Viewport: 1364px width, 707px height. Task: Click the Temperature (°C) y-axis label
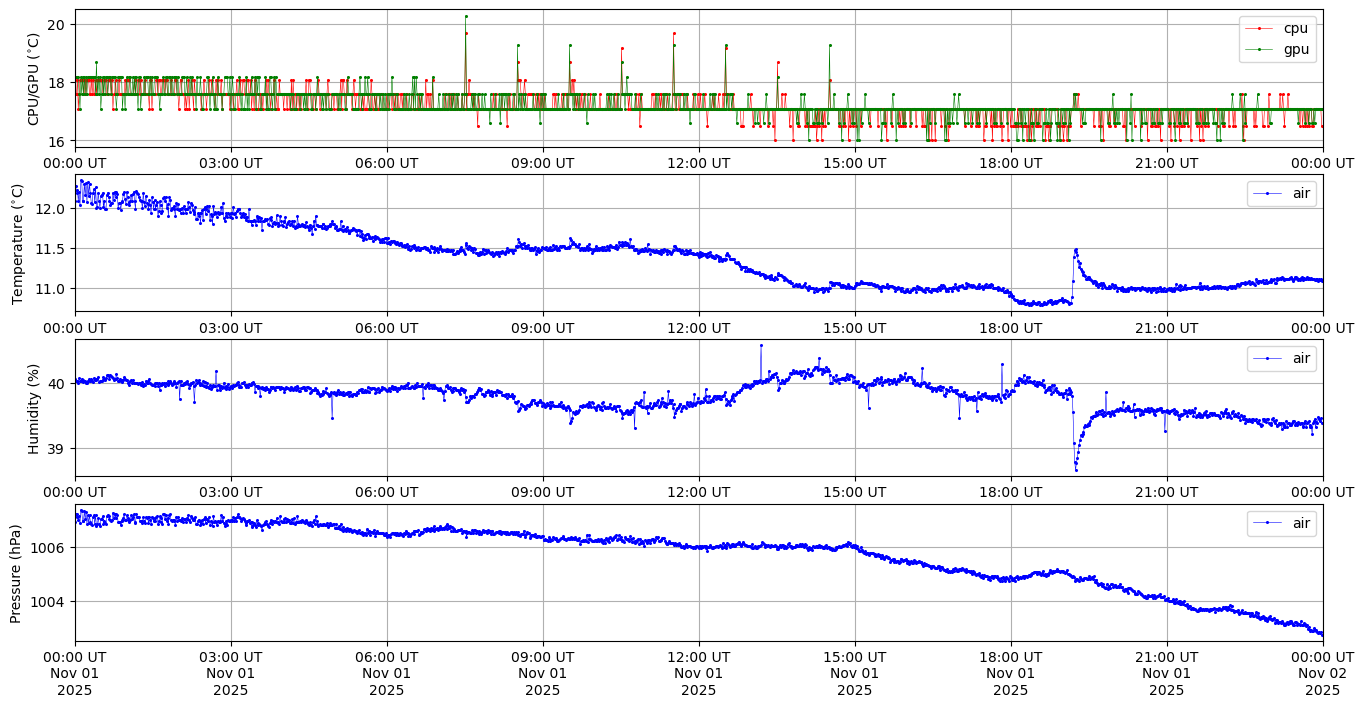tap(17, 243)
